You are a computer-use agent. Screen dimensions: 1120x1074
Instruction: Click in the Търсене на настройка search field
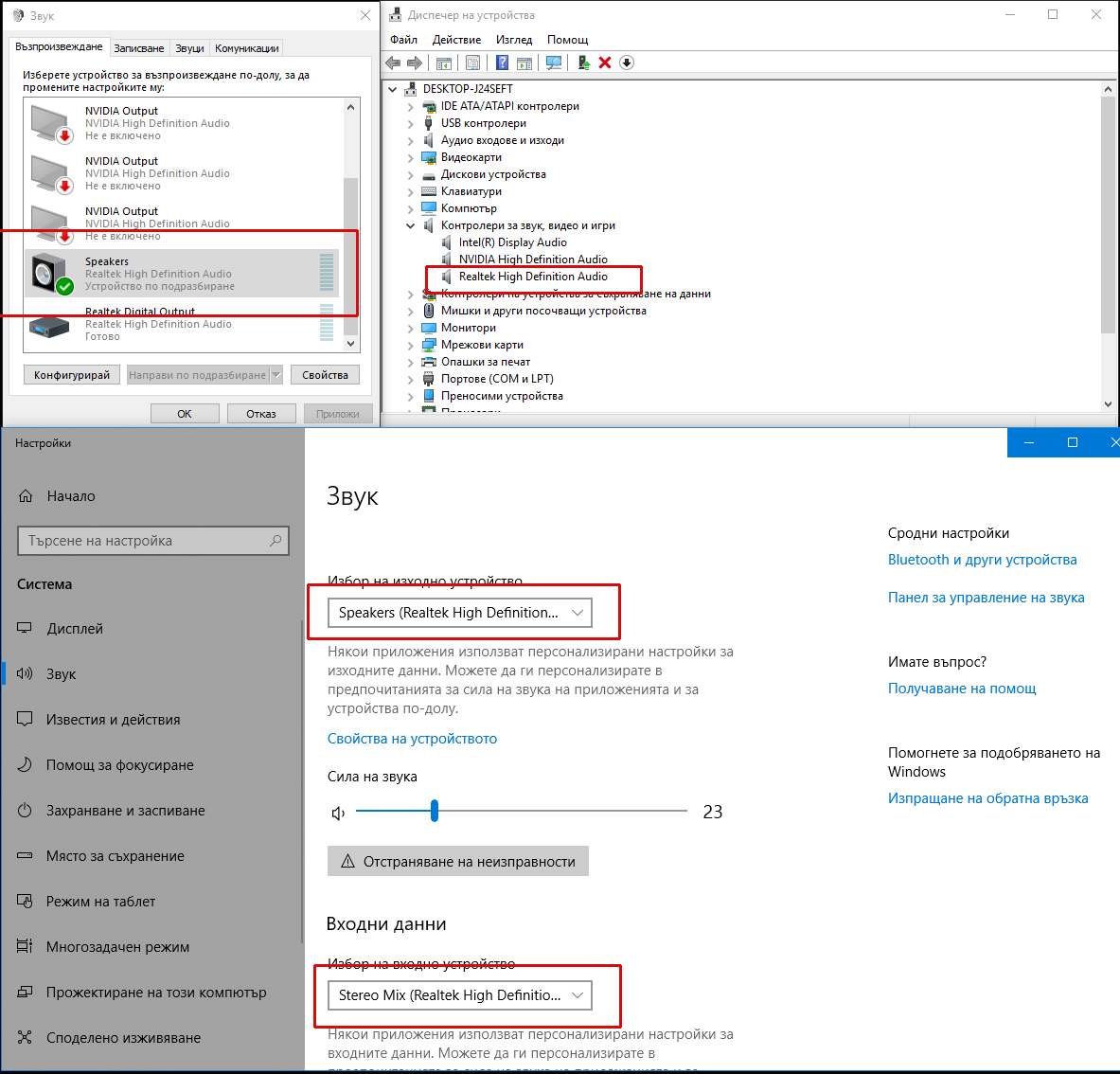click(x=152, y=541)
